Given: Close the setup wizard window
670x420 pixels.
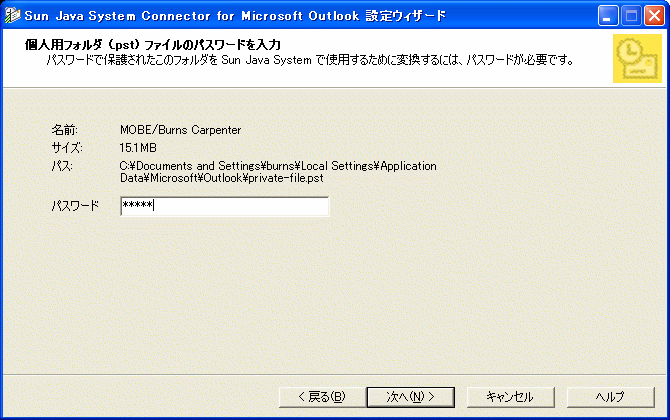Looking at the screenshot, I should tap(654, 16).
